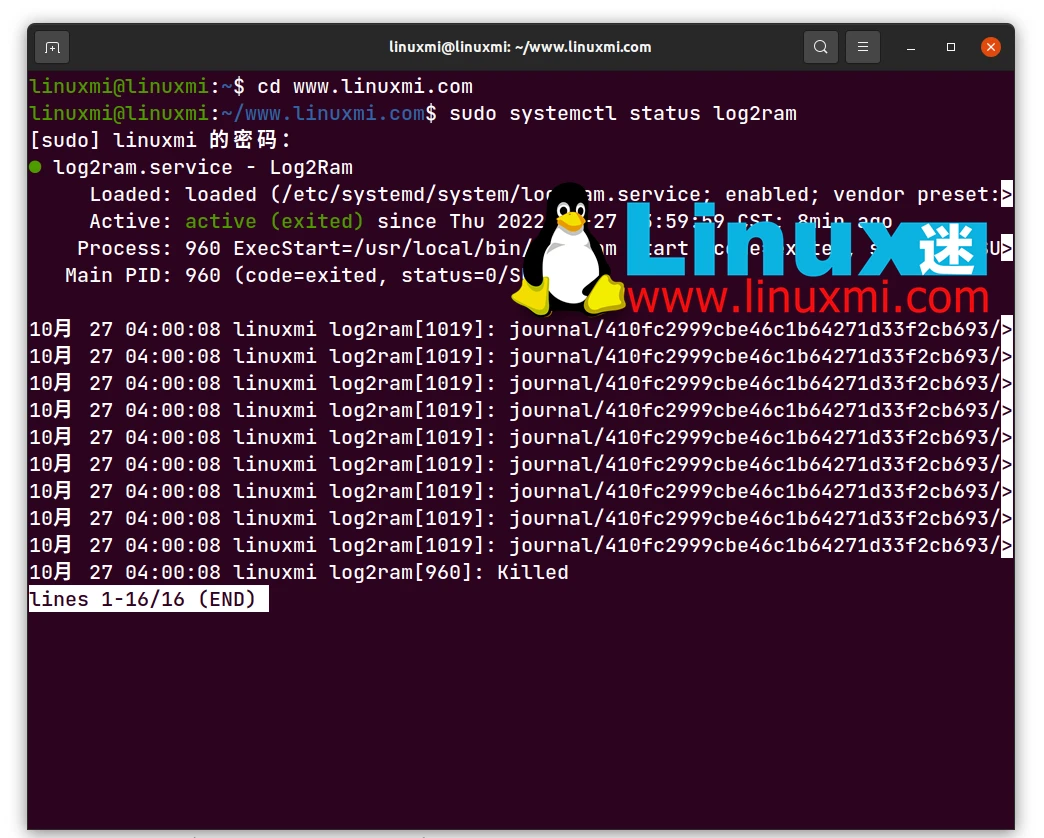
Task: Click the green 'active (exited)' status
Action: pyautogui.click(x=274, y=221)
